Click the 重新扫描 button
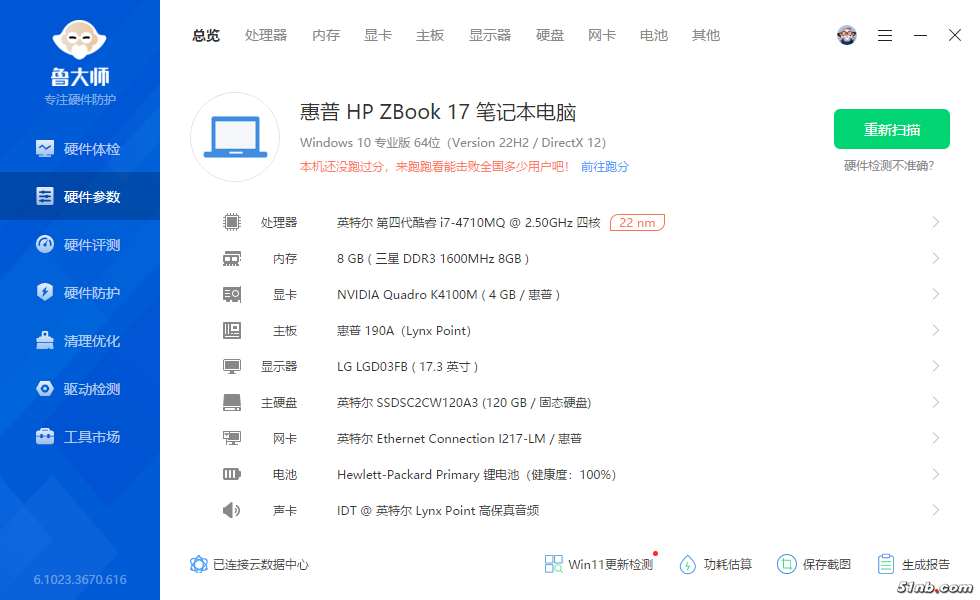The image size is (980, 600). 892,129
